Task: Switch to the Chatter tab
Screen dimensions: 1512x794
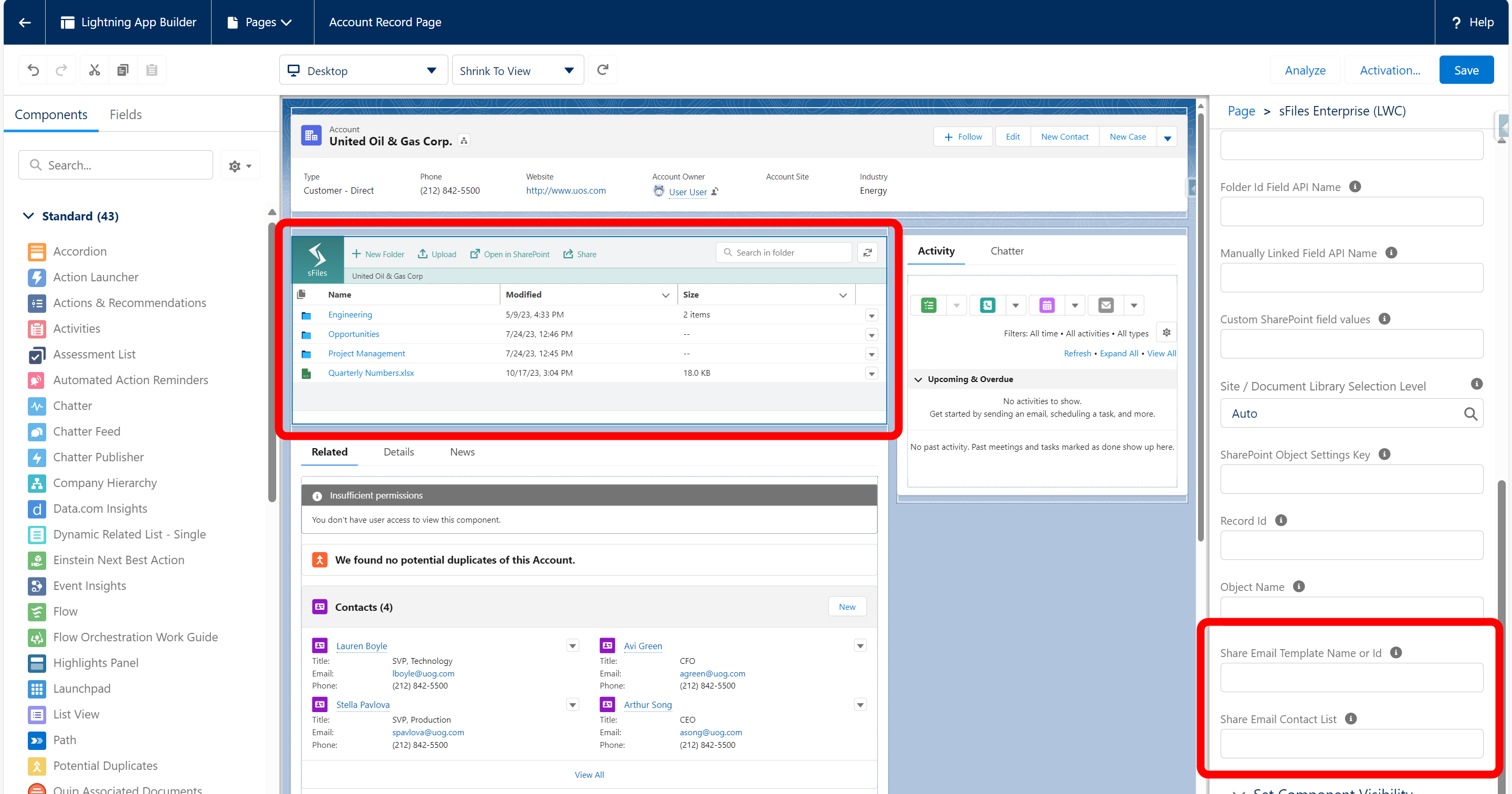Action: 1007,251
